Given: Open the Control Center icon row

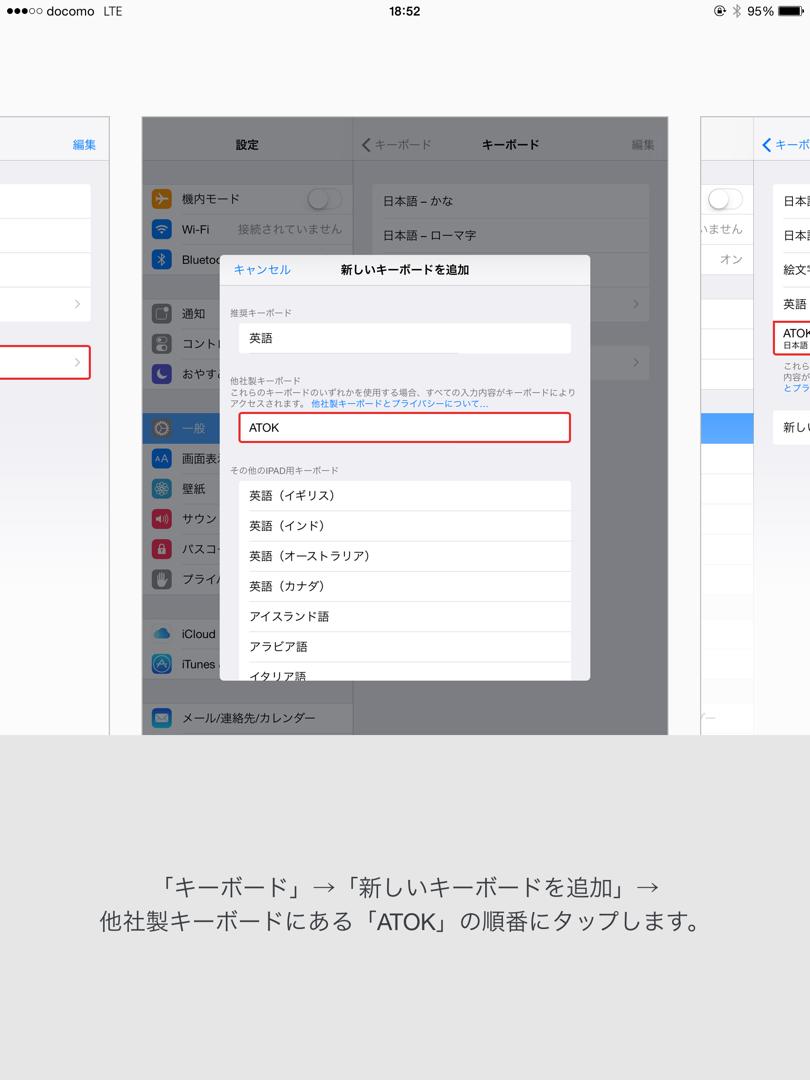Looking at the screenshot, I should coord(161,344).
